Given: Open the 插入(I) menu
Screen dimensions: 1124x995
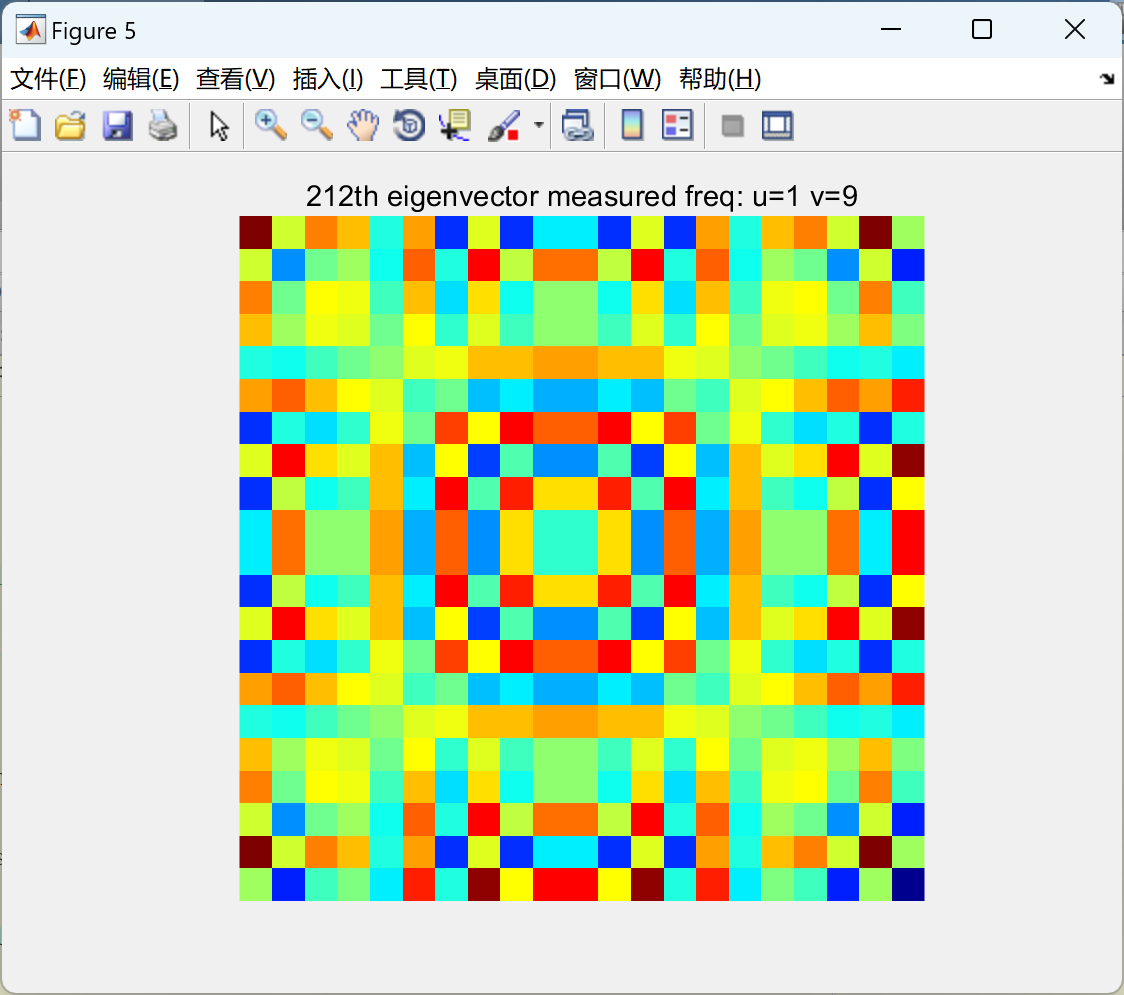Looking at the screenshot, I should click(x=328, y=79).
